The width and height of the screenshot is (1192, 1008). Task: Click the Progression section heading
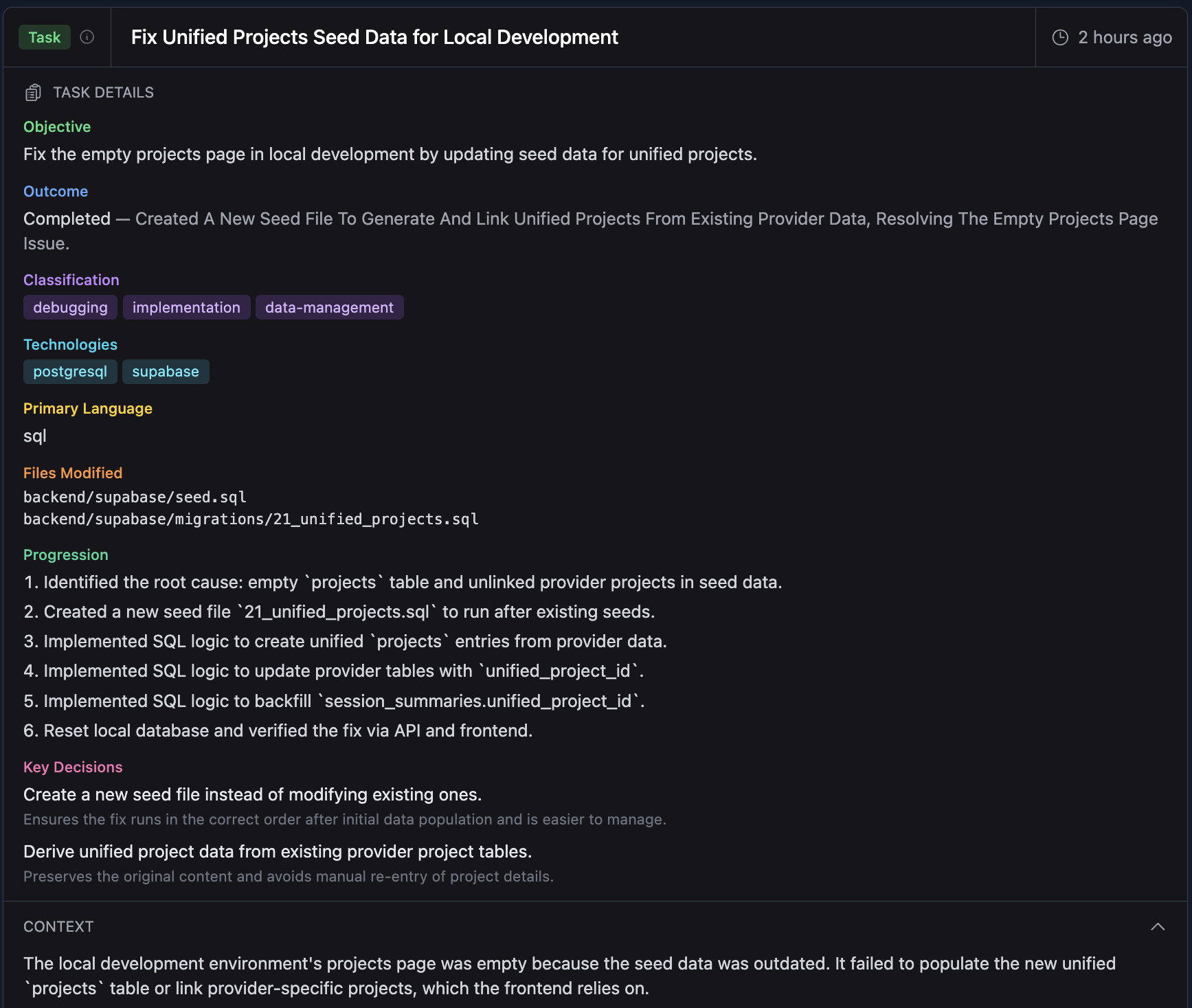(65, 555)
